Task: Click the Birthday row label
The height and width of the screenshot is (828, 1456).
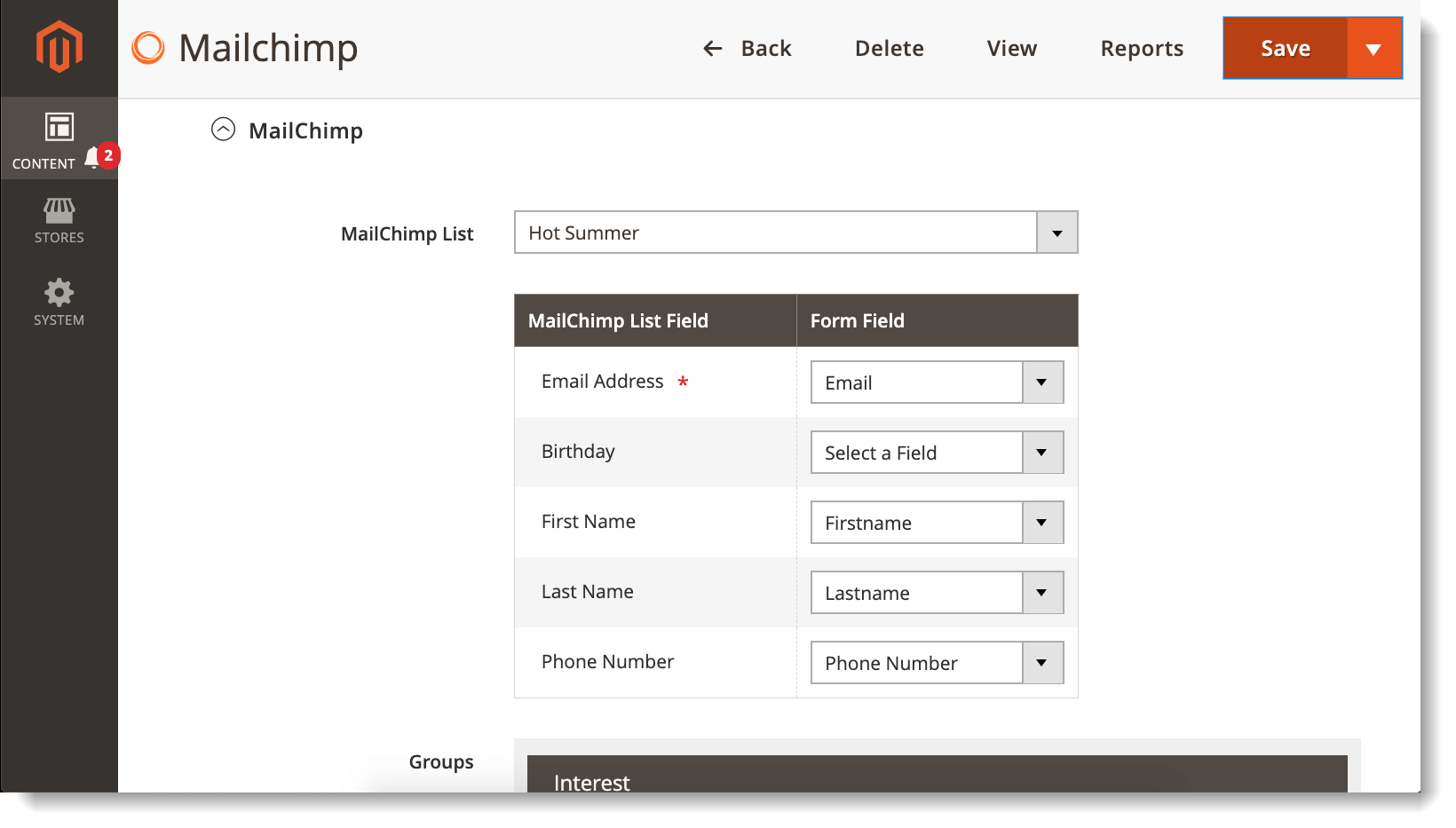Action: tap(578, 452)
